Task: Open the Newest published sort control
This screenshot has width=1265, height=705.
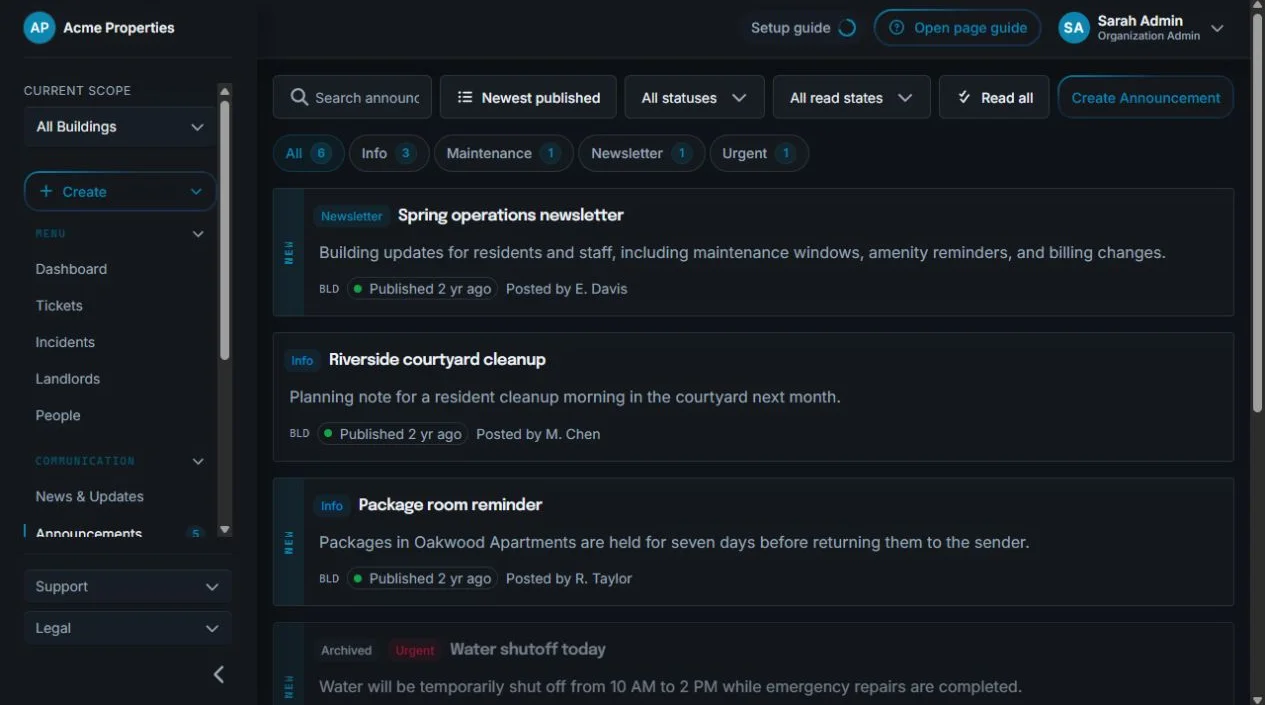Action: tap(528, 97)
